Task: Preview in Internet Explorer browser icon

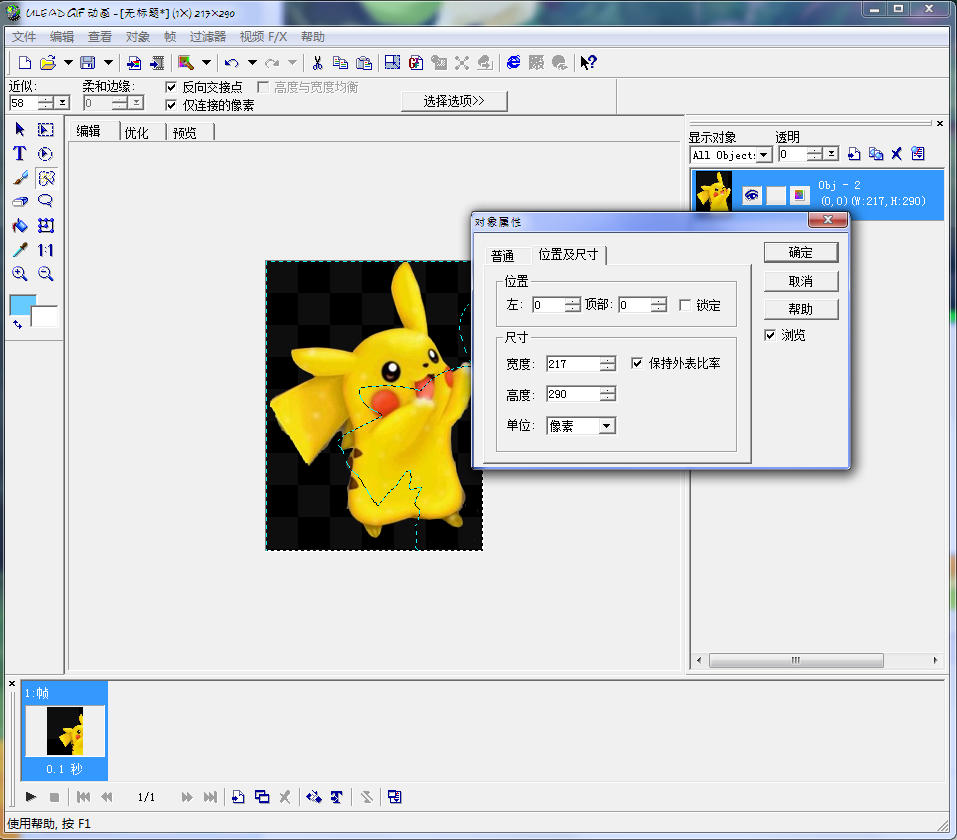Action: [514, 62]
